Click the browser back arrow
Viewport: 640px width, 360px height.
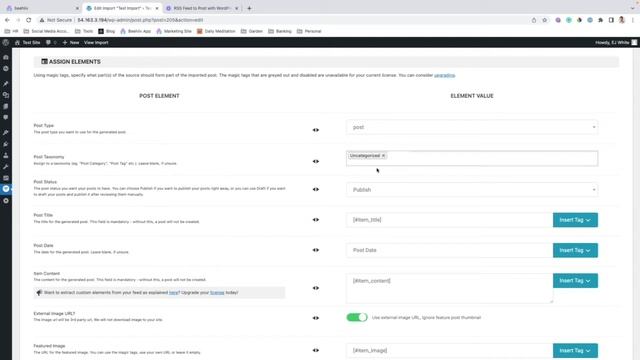[x=7, y=20]
